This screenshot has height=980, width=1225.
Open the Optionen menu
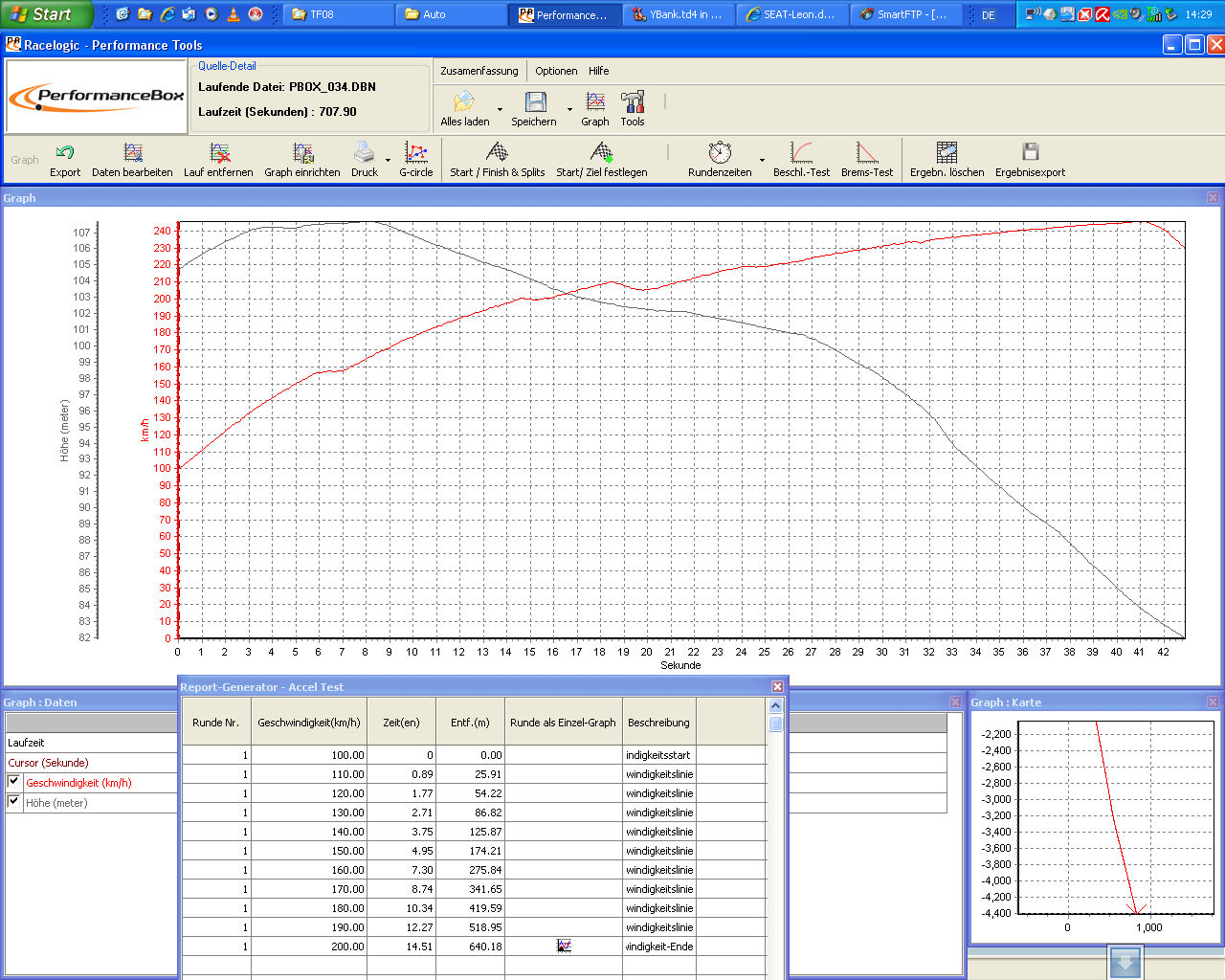pos(556,71)
